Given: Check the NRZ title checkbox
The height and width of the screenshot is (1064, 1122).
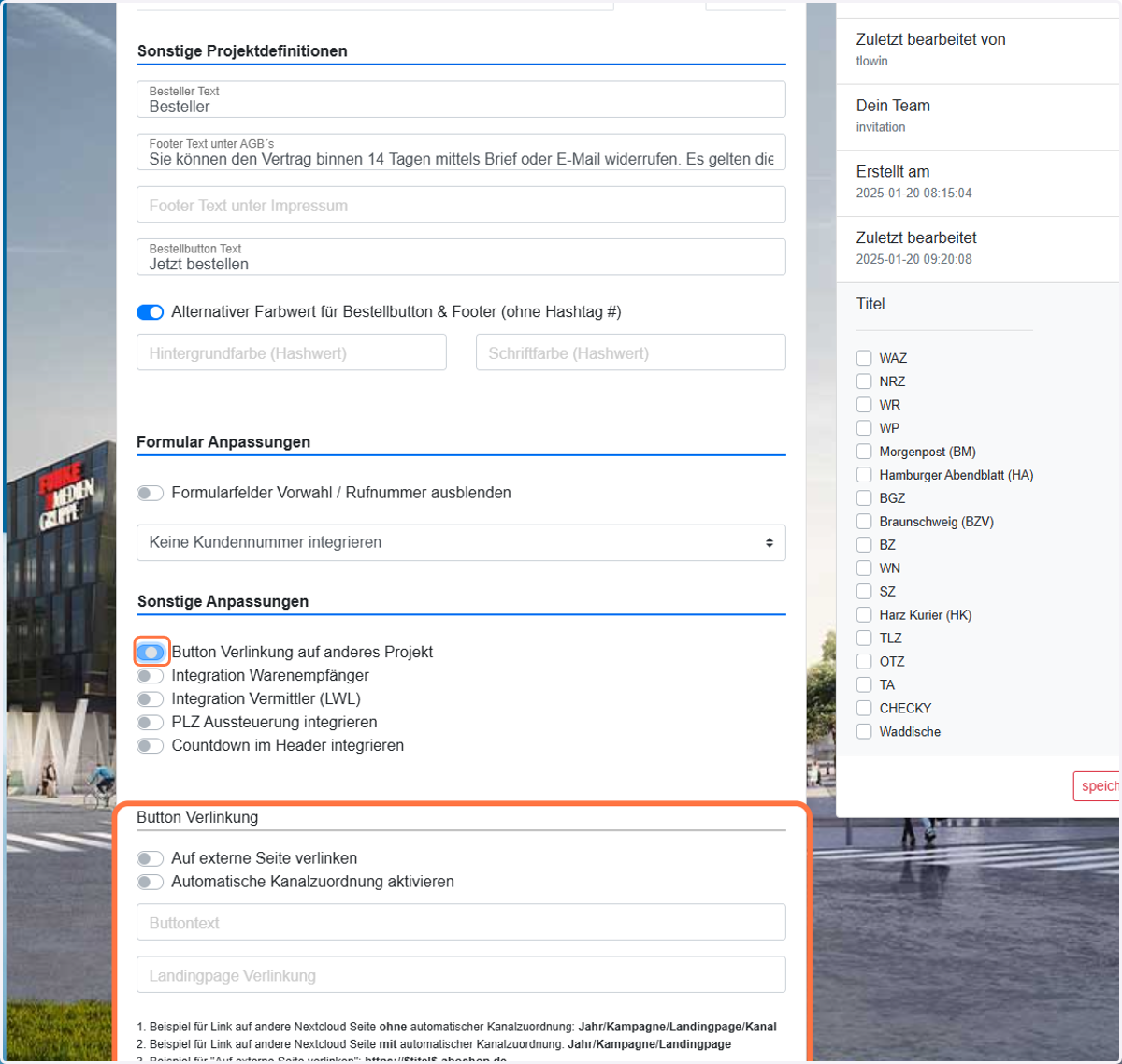Looking at the screenshot, I should pos(864,381).
